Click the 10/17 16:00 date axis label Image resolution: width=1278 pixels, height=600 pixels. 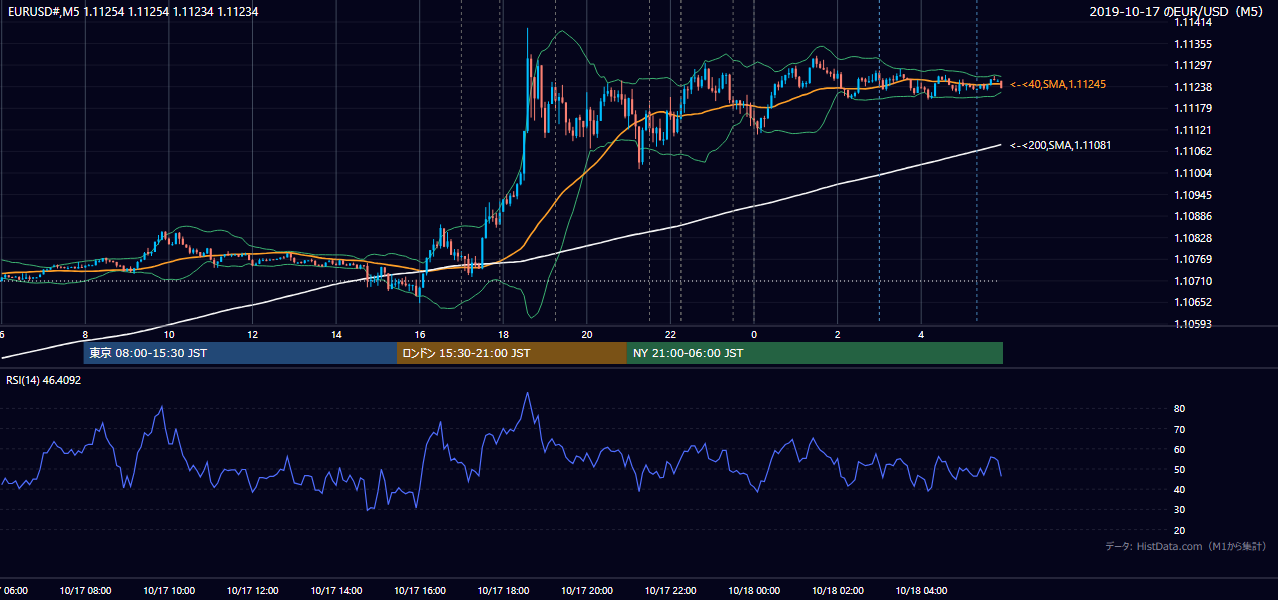click(420, 591)
